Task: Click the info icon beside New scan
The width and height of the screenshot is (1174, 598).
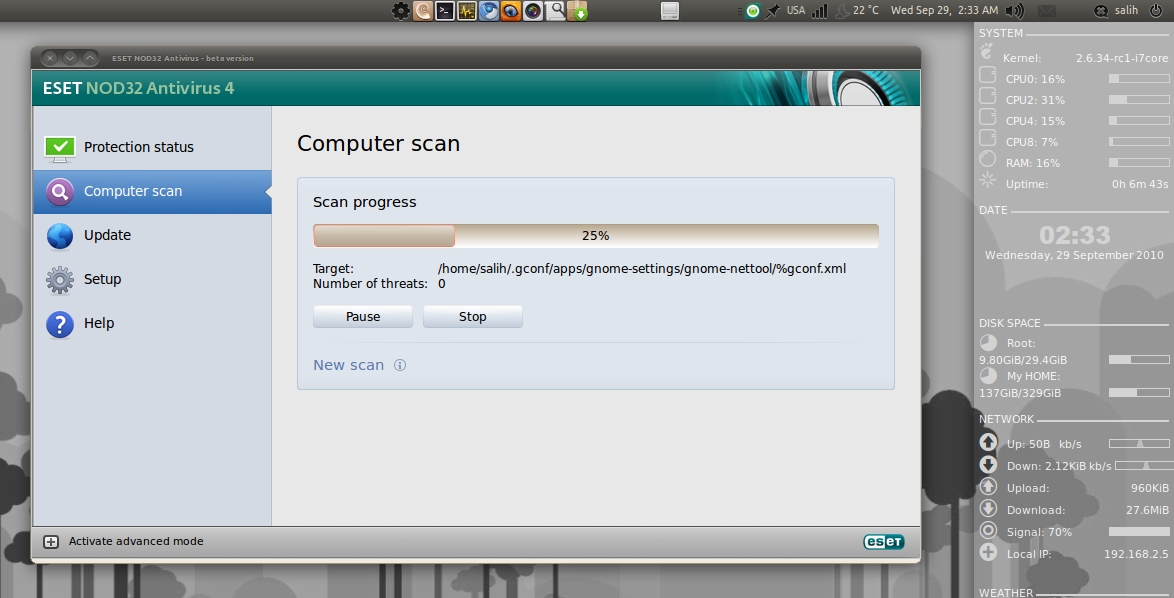Action: tap(400, 365)
